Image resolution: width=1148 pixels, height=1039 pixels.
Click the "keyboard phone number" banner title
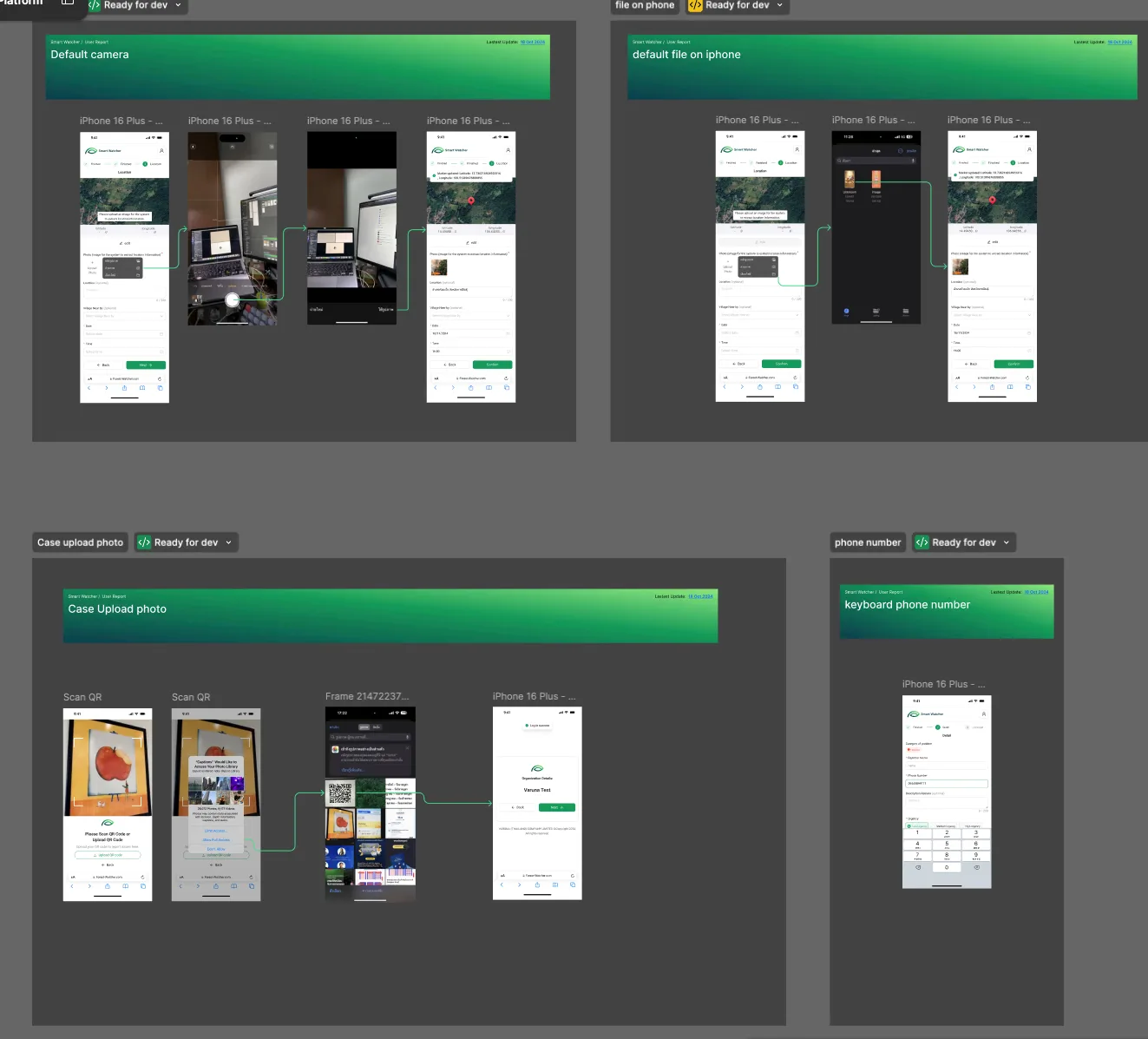(907, 605)
